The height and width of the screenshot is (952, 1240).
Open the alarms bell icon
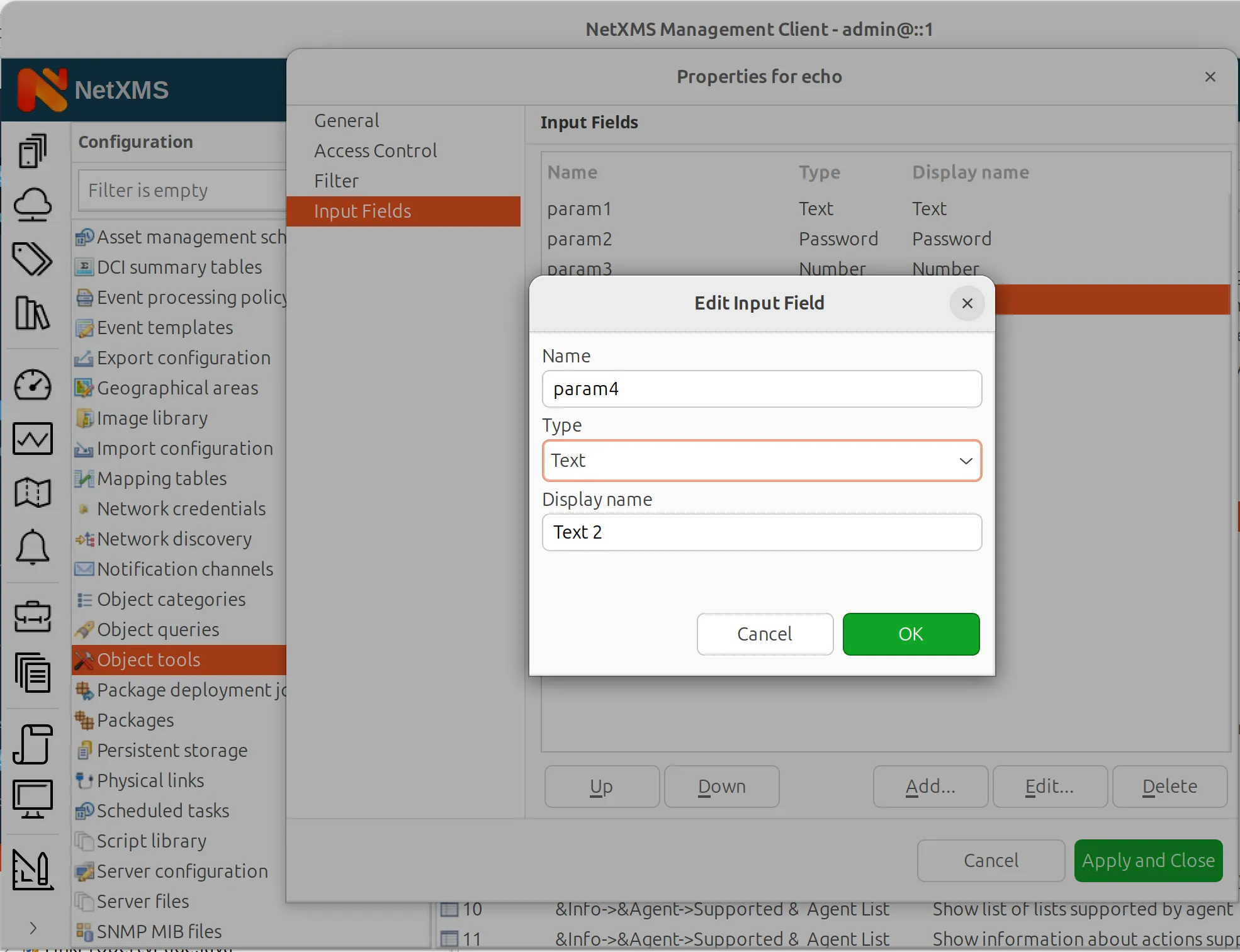click(33, 548)
